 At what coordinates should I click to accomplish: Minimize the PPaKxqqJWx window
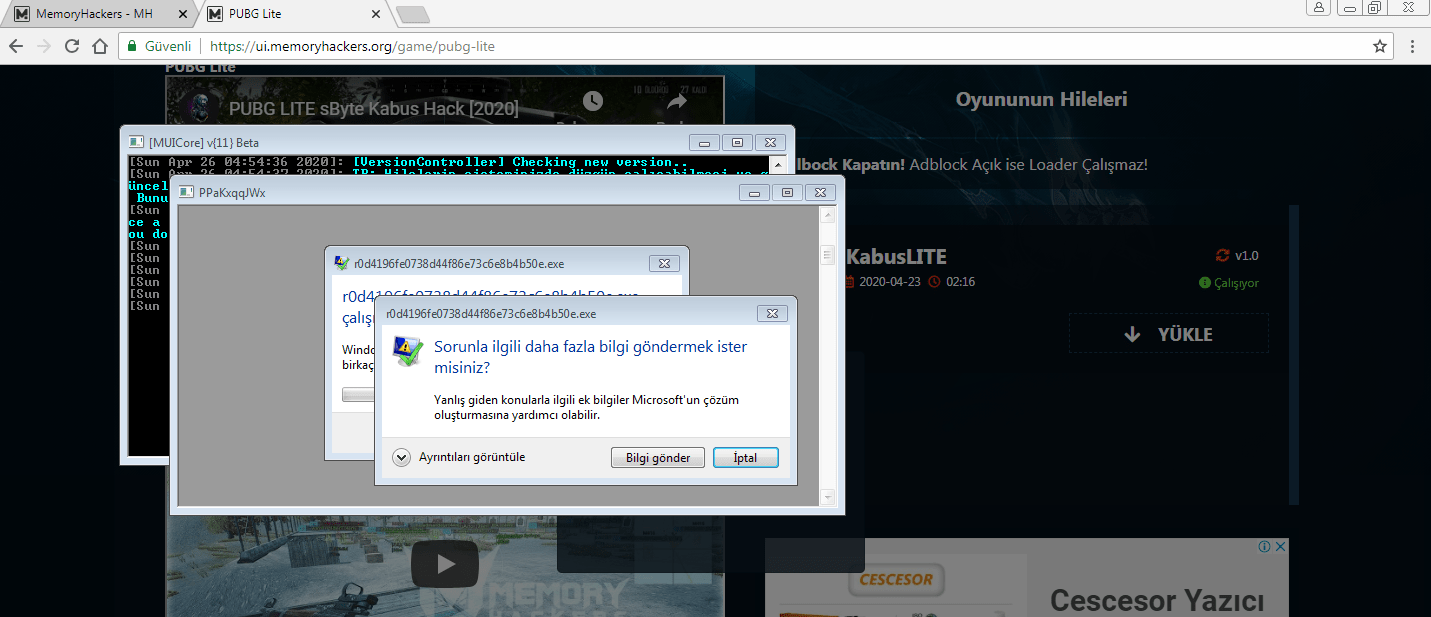point(754,192)
